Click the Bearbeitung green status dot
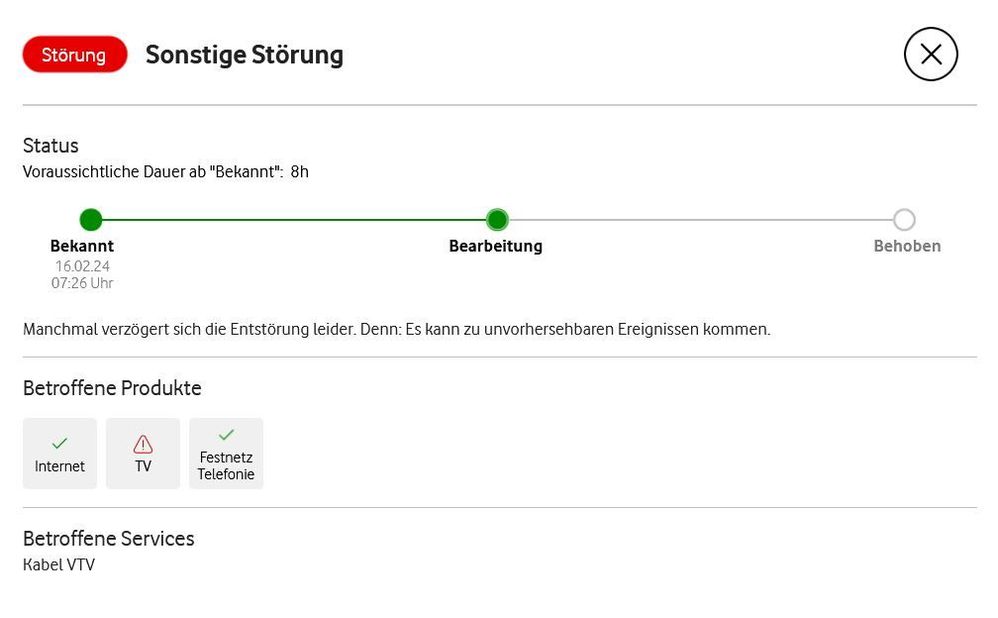Screen dimensions: 998x618 tap(497, 220)
